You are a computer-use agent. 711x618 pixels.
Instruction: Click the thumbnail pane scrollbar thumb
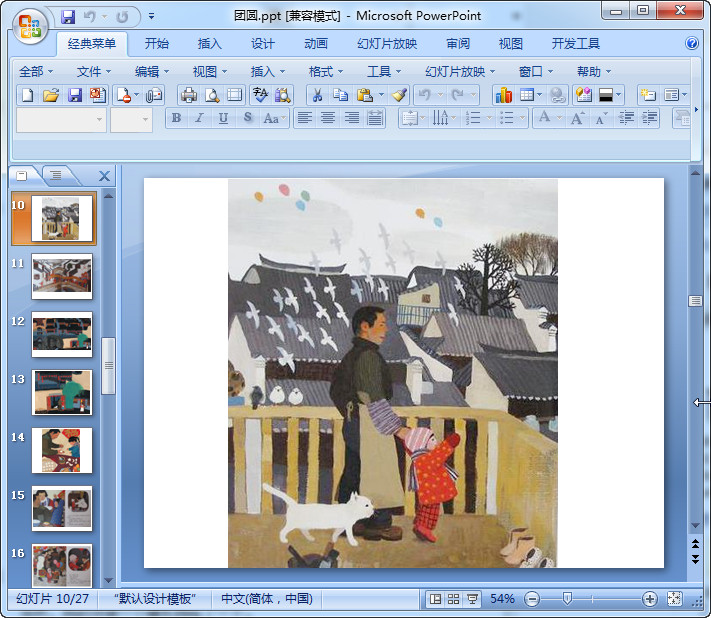coord(108,365)
